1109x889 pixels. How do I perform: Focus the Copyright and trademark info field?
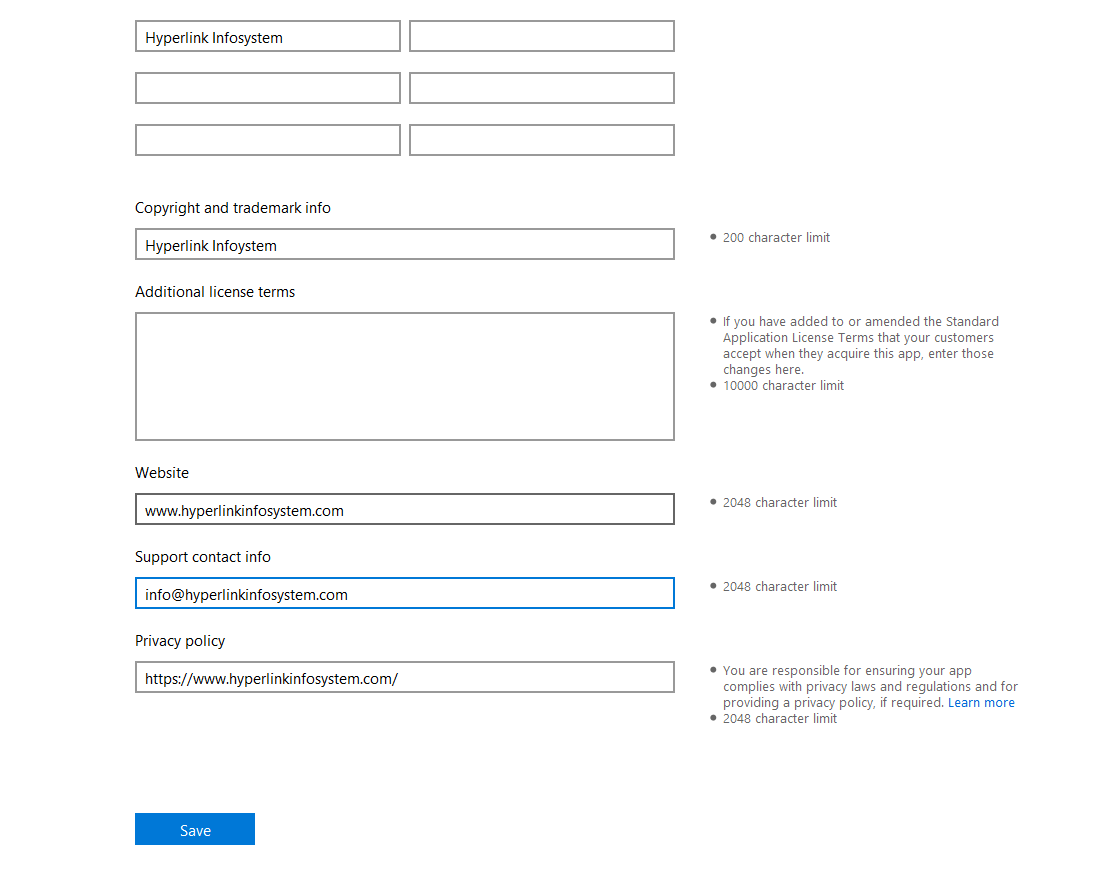[x=405, y=244]
